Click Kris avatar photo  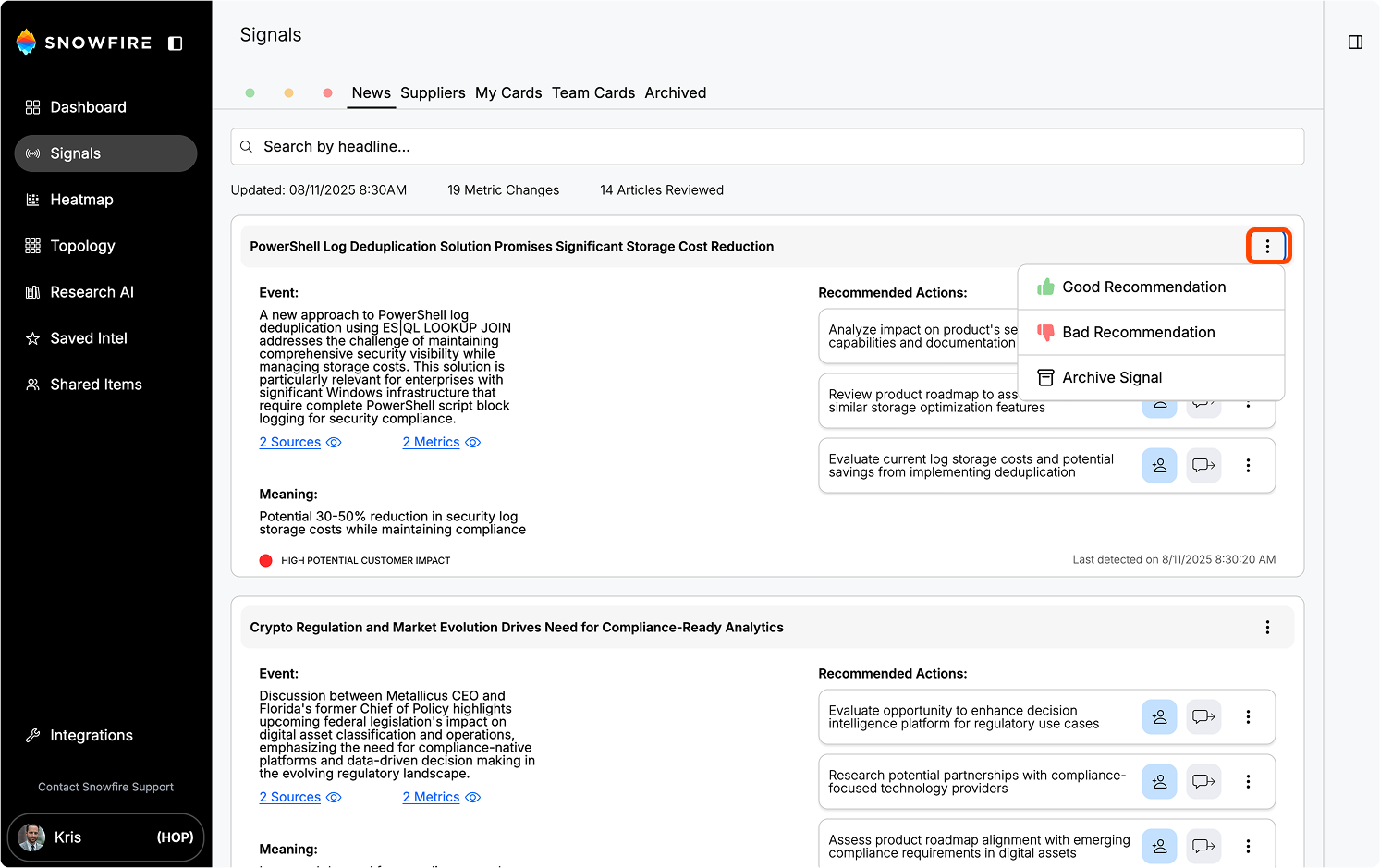coord(32,837)
